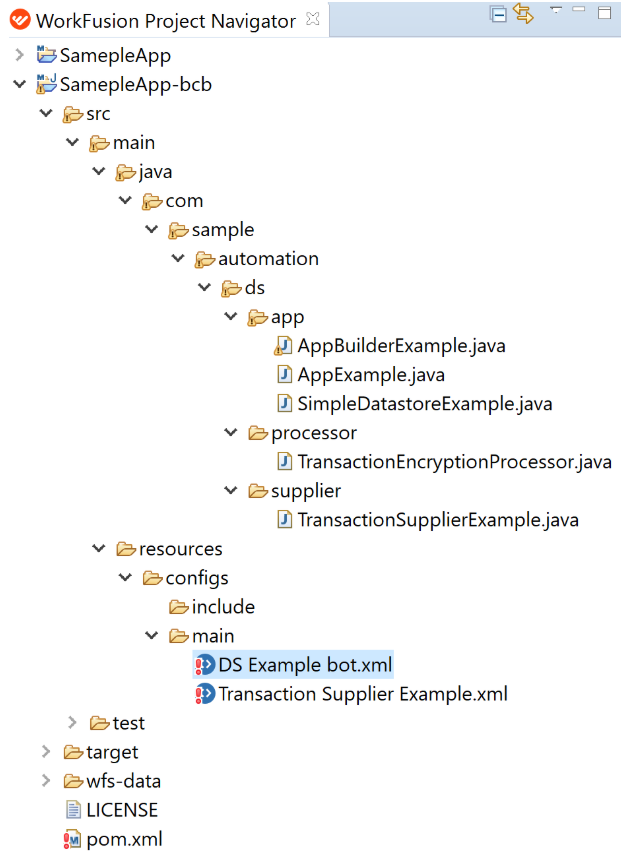The width and height of the screenshot is (621, 867).
Task: Select the include folder label
Action: click(x=223, y=607)
